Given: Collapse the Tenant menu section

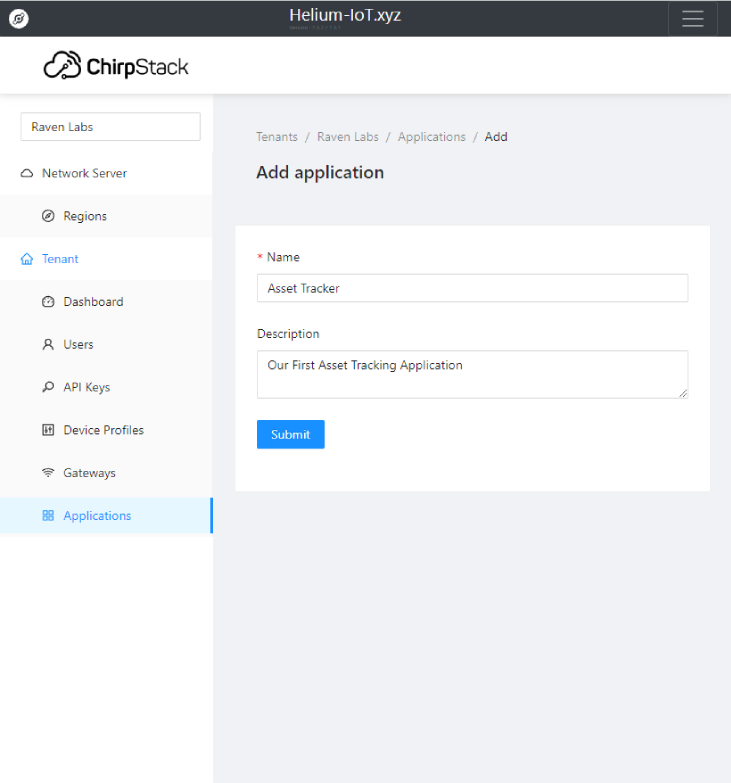Looking at the screenshot, I should (x=106, y=259).
